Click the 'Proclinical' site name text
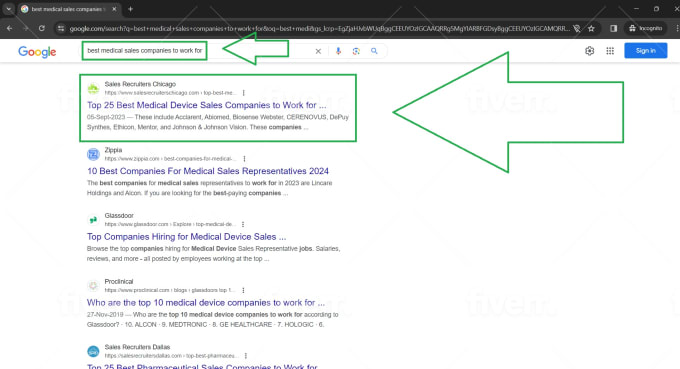680x369 pixels. pos(119,281)
